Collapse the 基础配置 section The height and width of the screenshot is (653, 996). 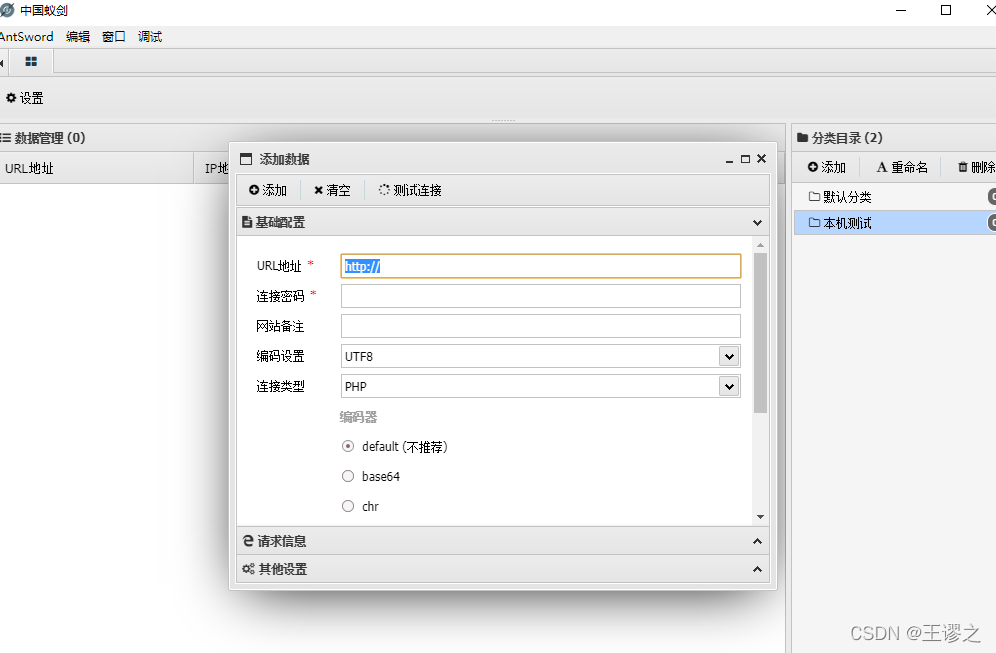coord(757,222)
